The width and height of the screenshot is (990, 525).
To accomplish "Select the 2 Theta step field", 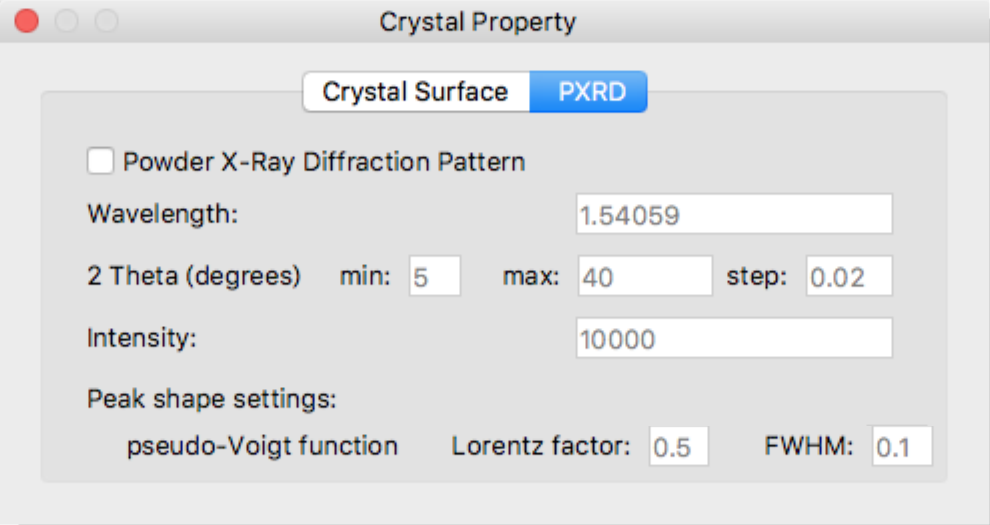I will [x=848, y=277].
